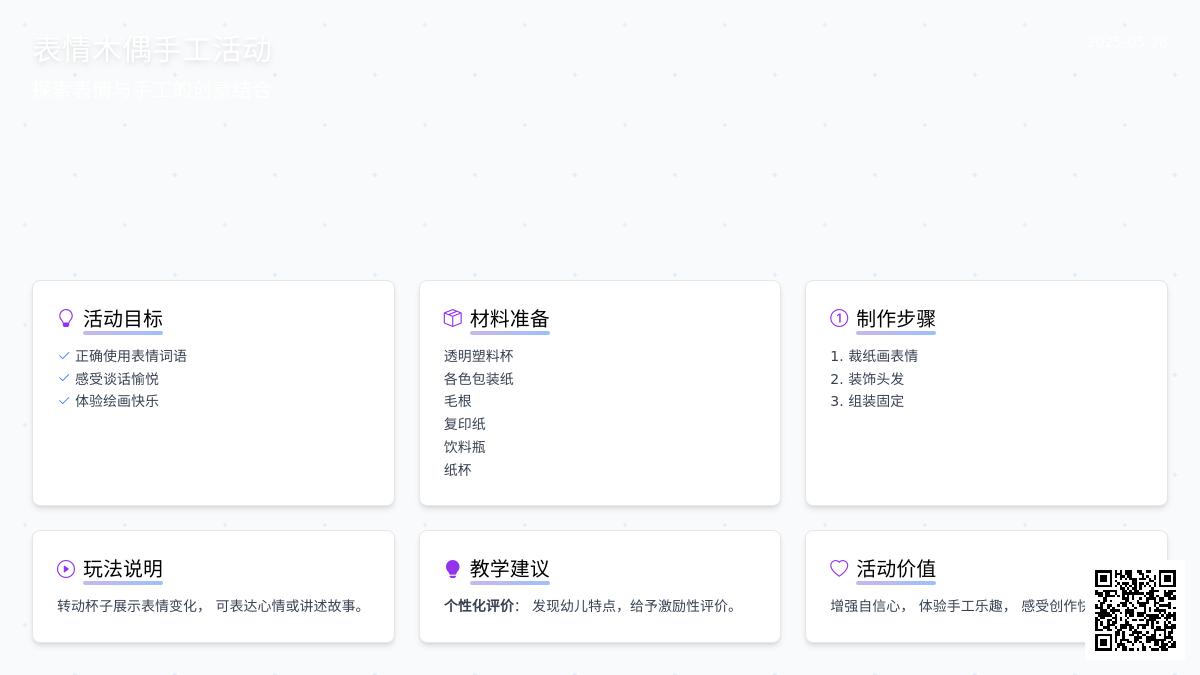This screenshot has height=675, width=1200.
Task: Click the play circle icon beside 玩法说明
Action: point(66,568)
